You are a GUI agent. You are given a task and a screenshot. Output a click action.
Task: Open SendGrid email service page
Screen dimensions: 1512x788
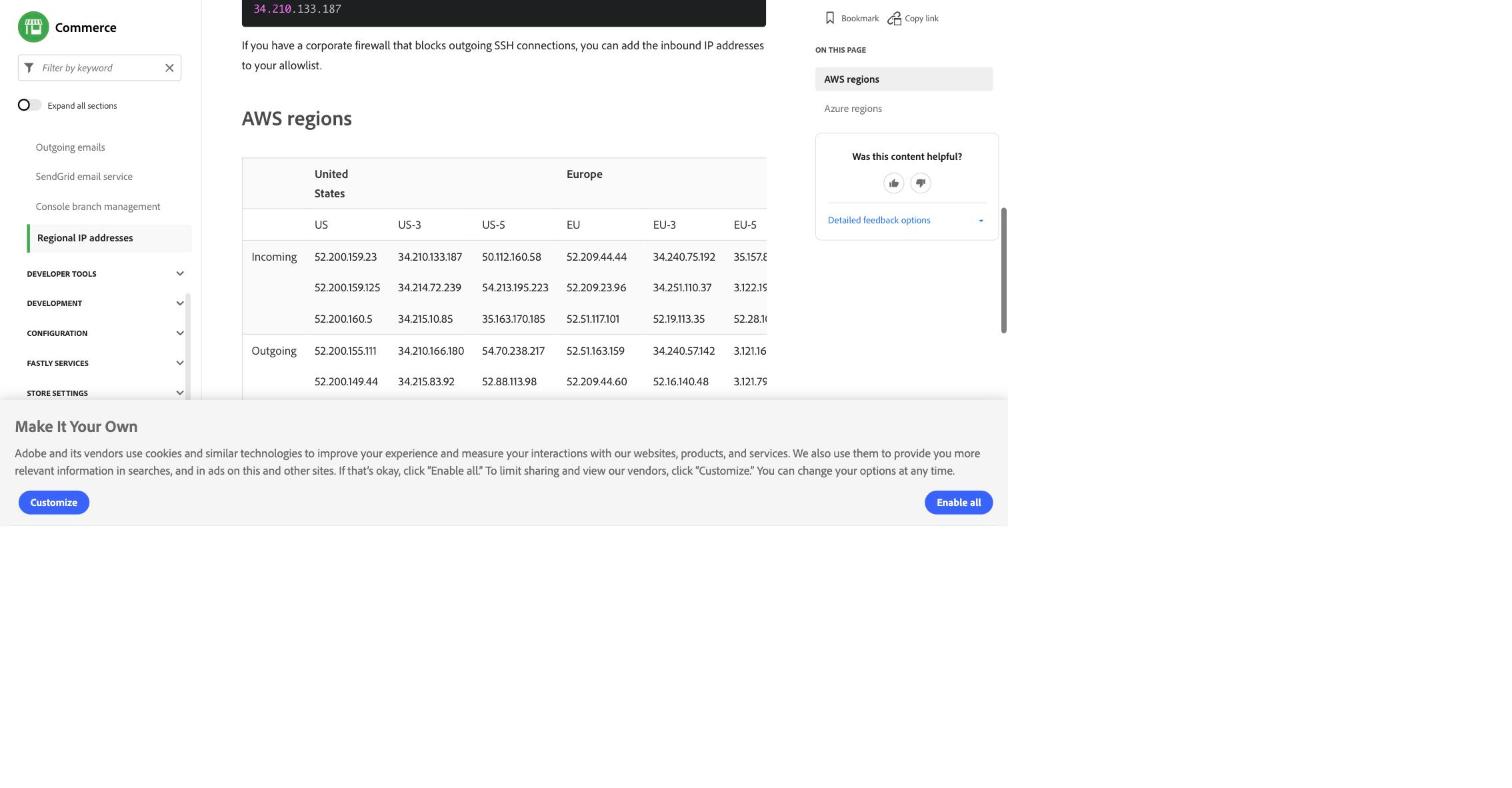[84, 177]
